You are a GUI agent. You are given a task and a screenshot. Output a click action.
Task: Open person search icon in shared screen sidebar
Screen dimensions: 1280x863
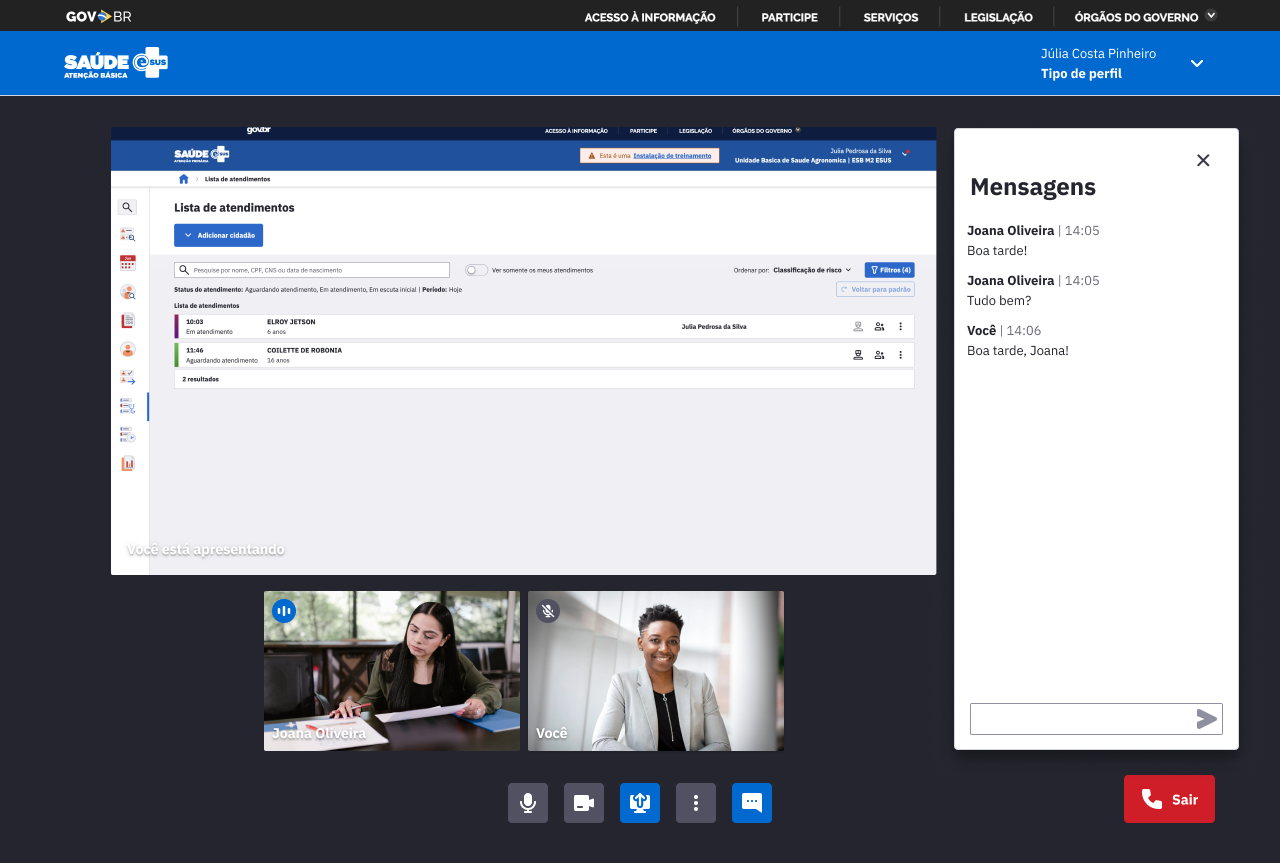point(127,292)
